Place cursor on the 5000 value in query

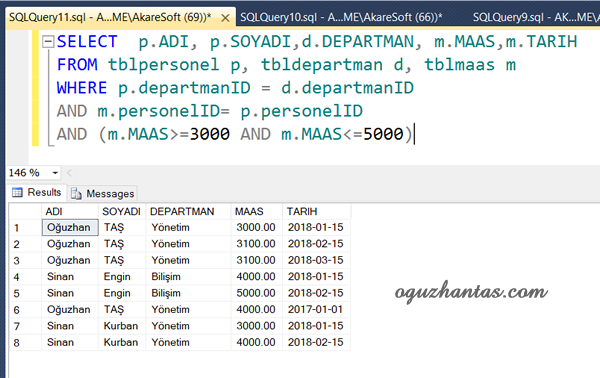click(x=383, y=134)
